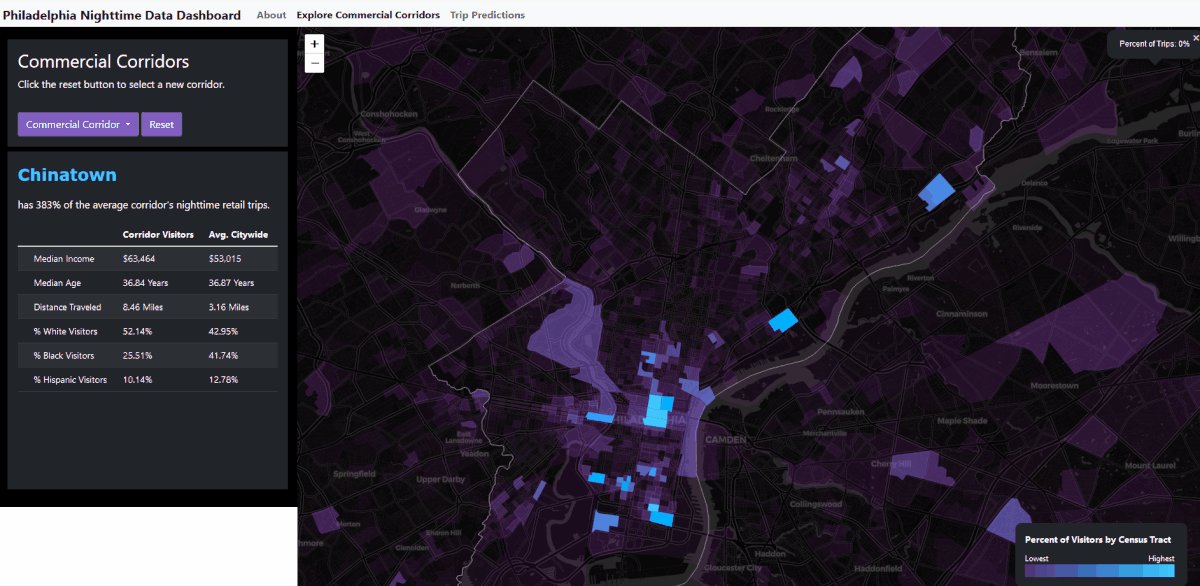
Task: Go to Explore Commercial Corridors tab
Action: tap(368, 15)
